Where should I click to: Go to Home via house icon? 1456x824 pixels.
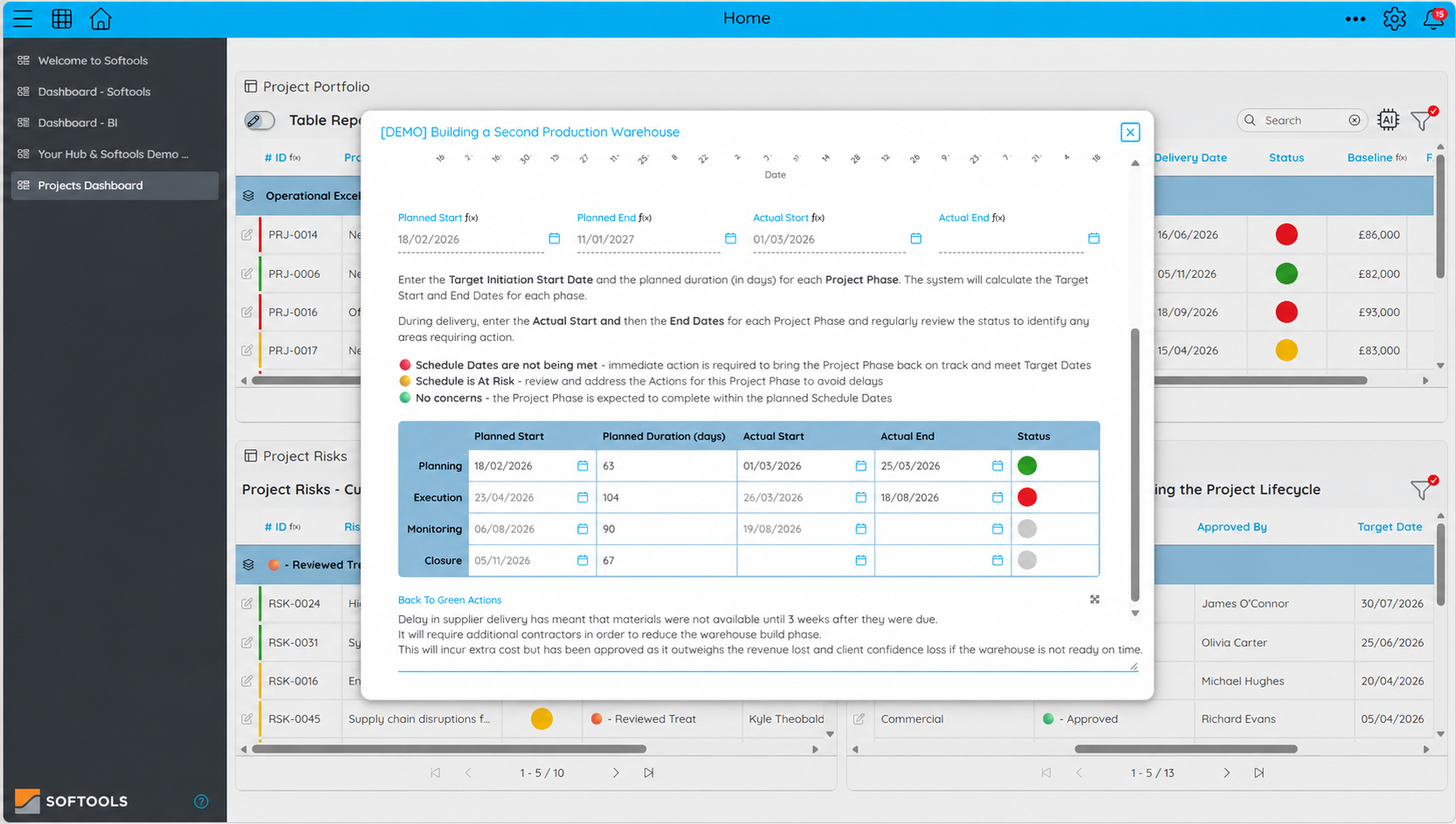click(100, 18)
